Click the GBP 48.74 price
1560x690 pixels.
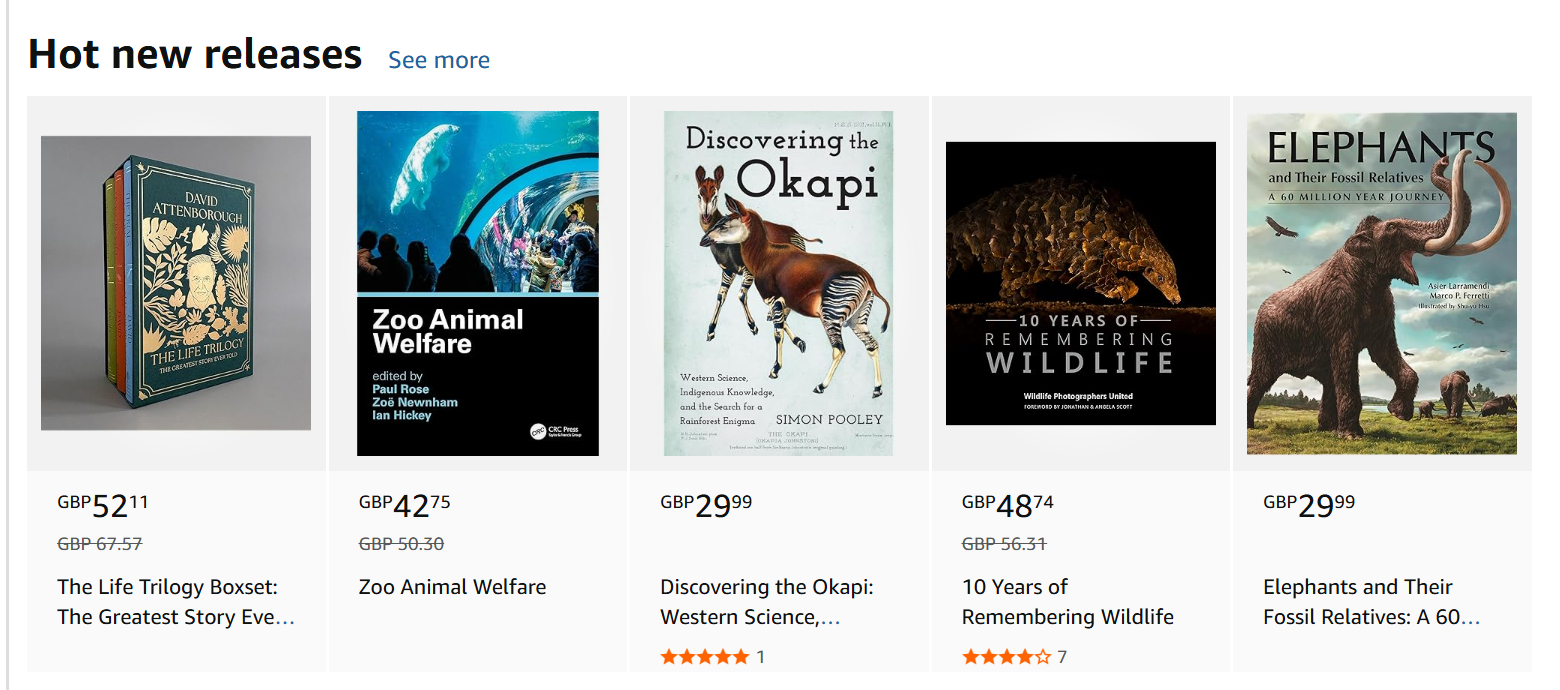click(x=1008, y=506)
